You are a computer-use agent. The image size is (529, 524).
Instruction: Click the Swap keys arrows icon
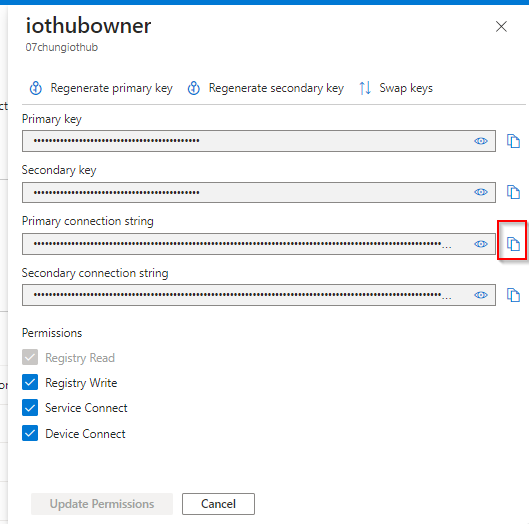[x=365, y=88]
